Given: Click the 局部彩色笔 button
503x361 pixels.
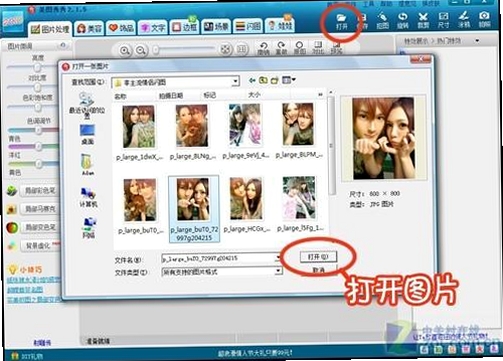Looking at the screenshot, I should click(x=40, y=191).
